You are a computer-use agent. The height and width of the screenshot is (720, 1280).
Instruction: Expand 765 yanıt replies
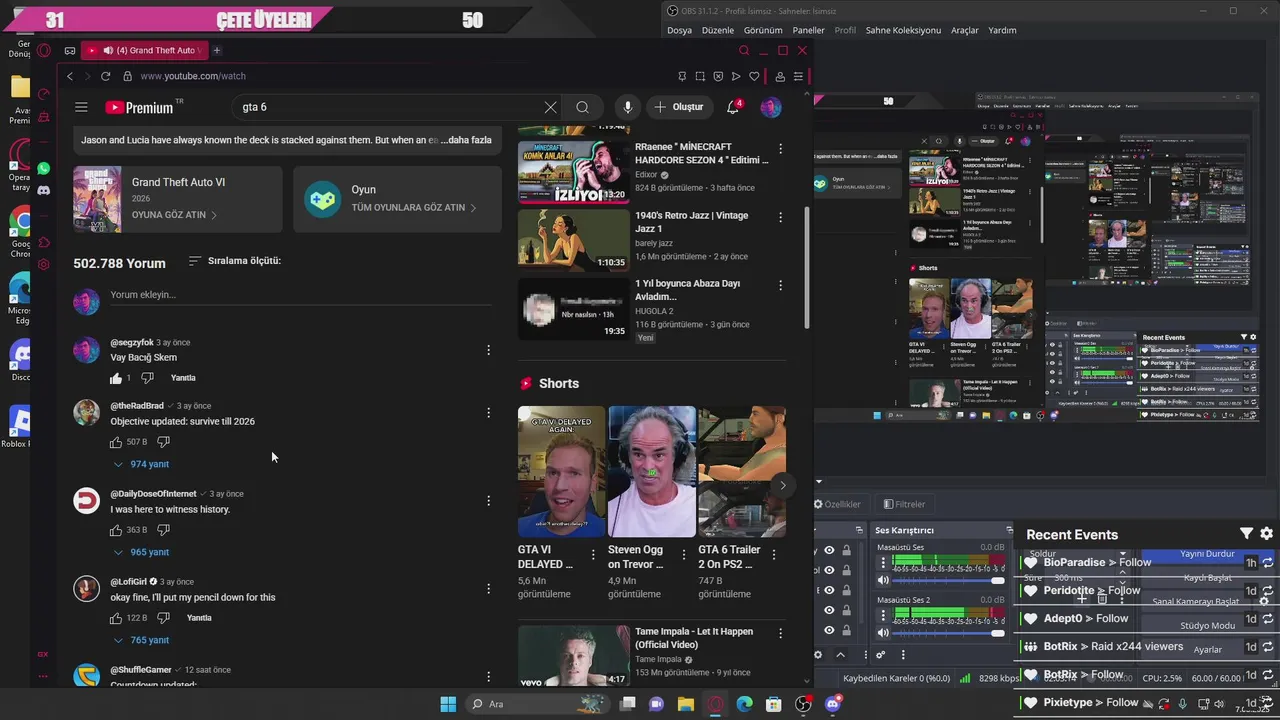[141, 640]
